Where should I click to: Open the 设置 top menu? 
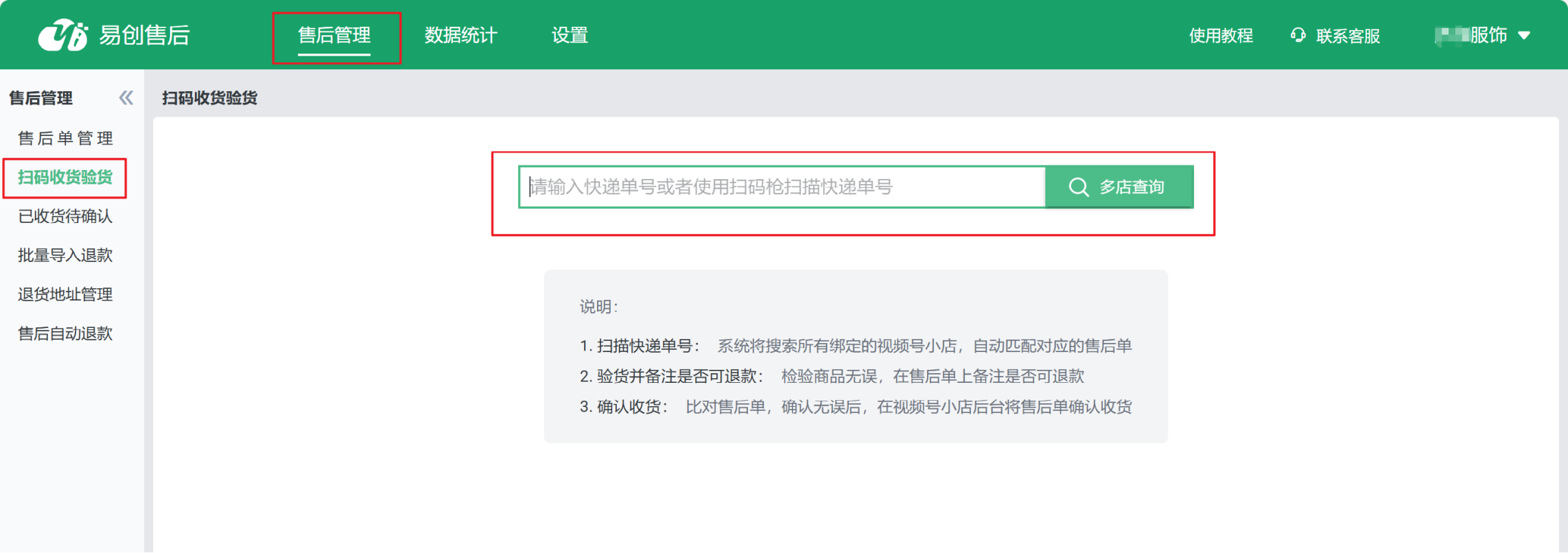click(570, 36)
